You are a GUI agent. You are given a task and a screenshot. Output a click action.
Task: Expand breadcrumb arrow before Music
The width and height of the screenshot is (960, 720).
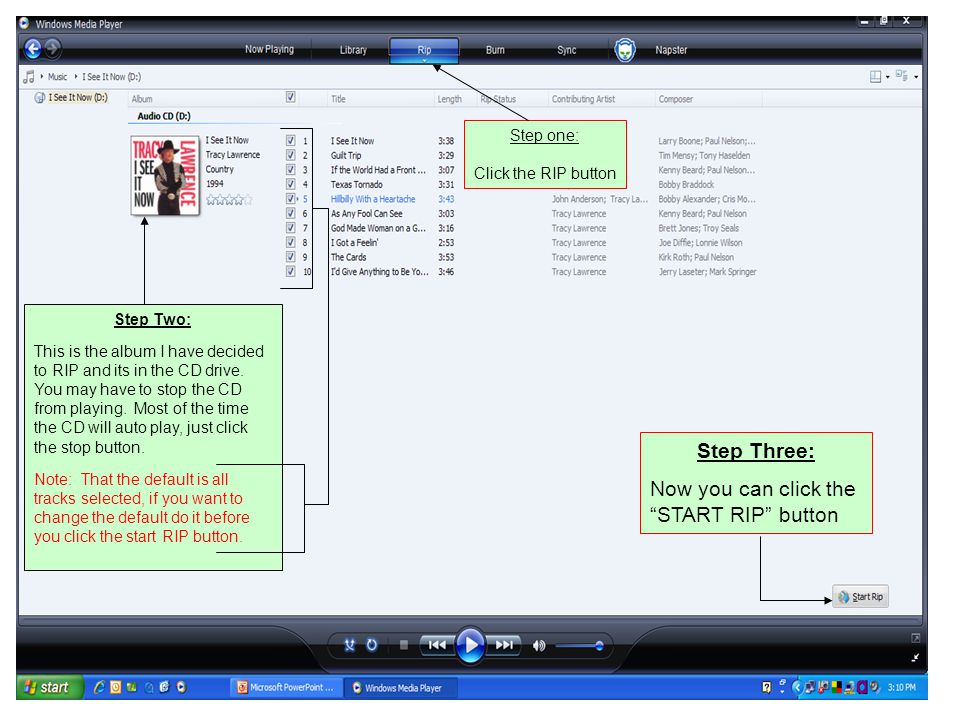pyautogui.click(x=42, y=77)
